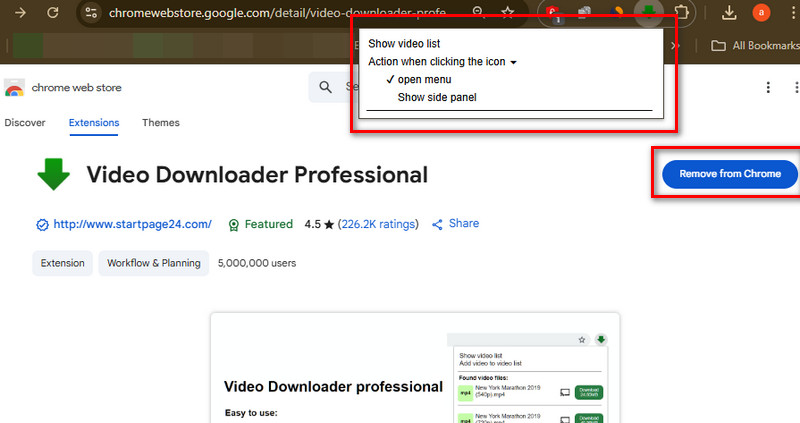This screenshot has width=800, height=423.
Task: Click the verified publisher checkmark badge
Action: (42, 225)
